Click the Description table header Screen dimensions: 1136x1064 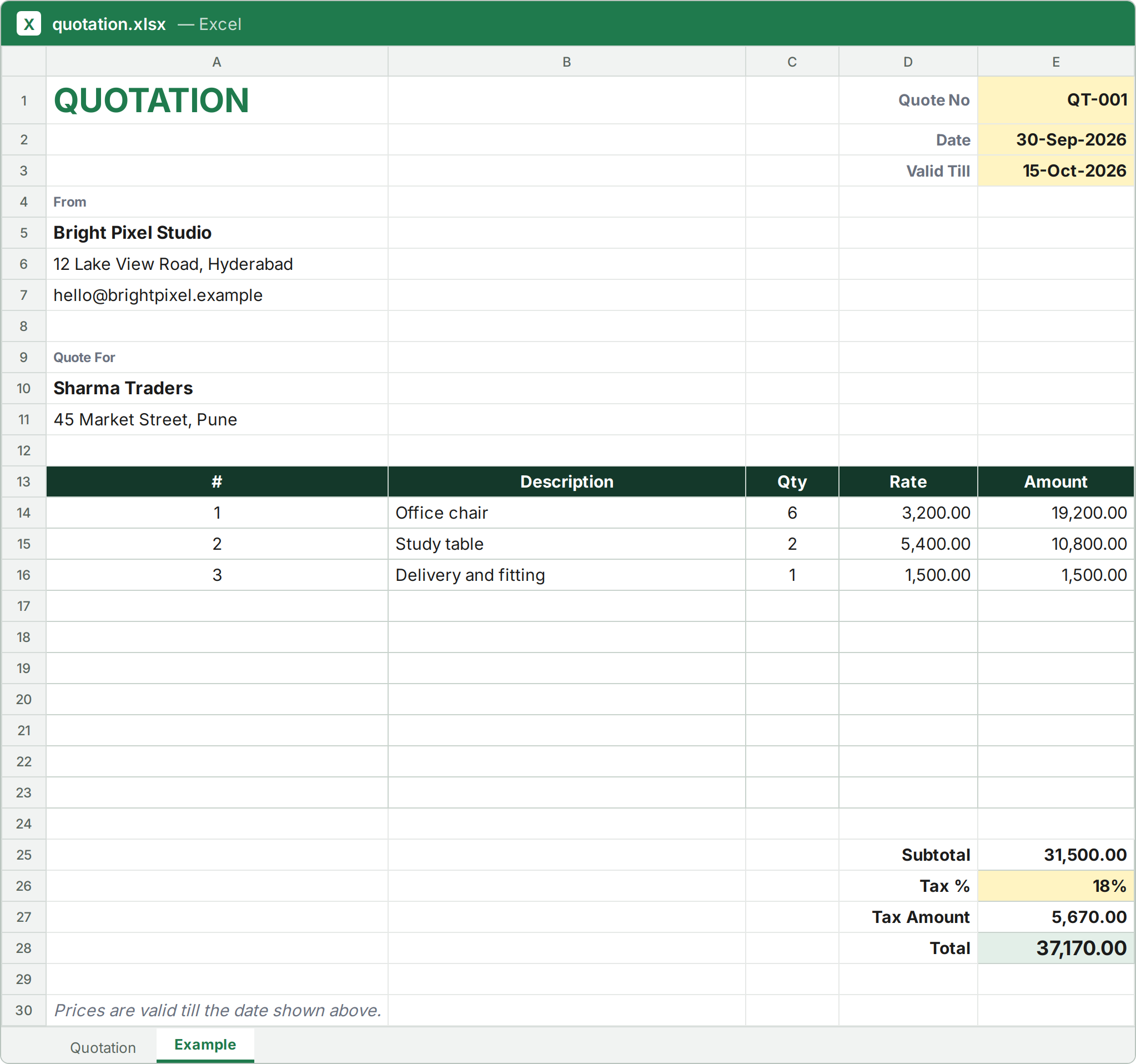point(567,481)
